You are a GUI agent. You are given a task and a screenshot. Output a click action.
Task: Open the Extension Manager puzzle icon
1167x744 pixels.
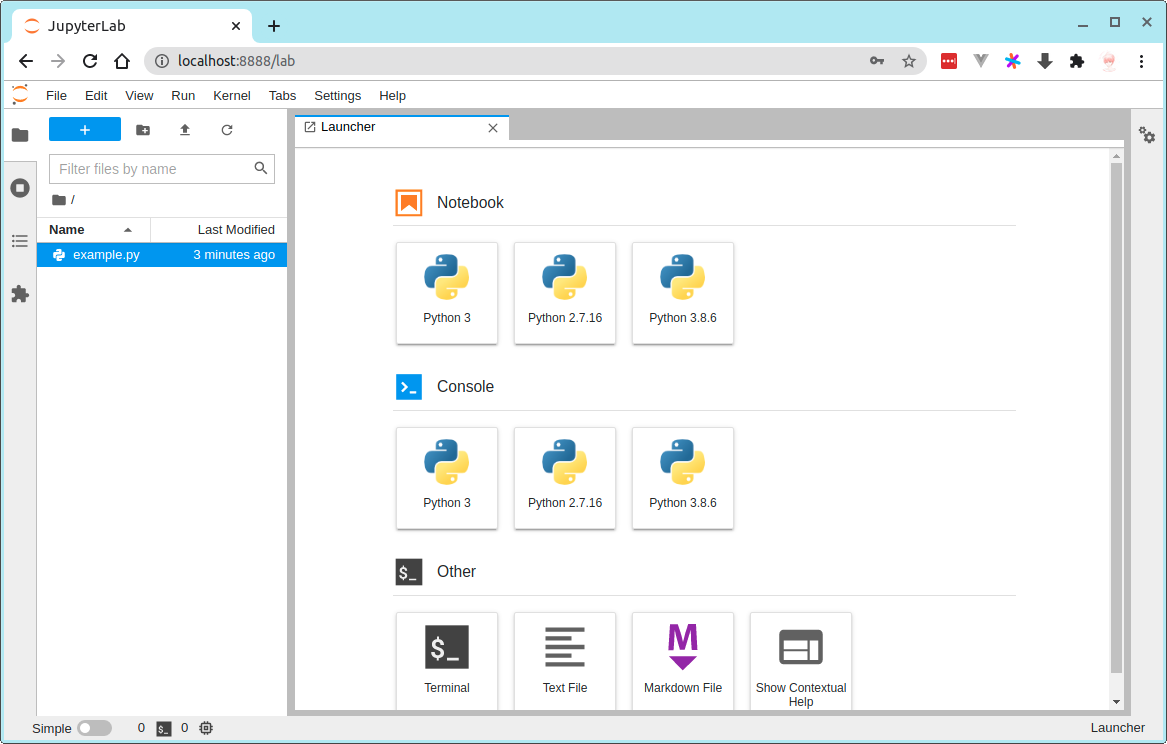click(20, 294)
